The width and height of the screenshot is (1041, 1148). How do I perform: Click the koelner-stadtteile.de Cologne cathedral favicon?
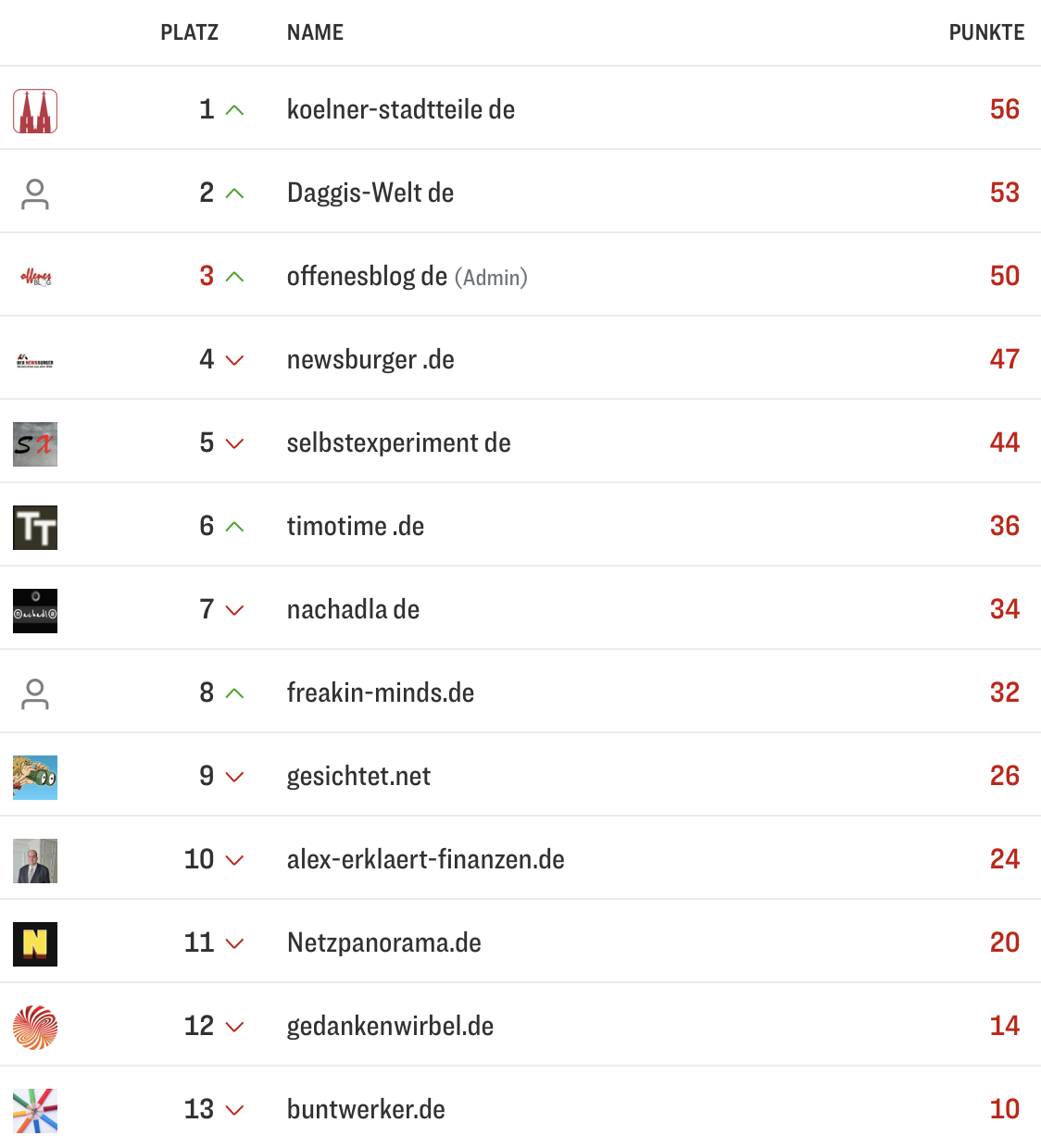pyautogui.click(x=34, y=109)
